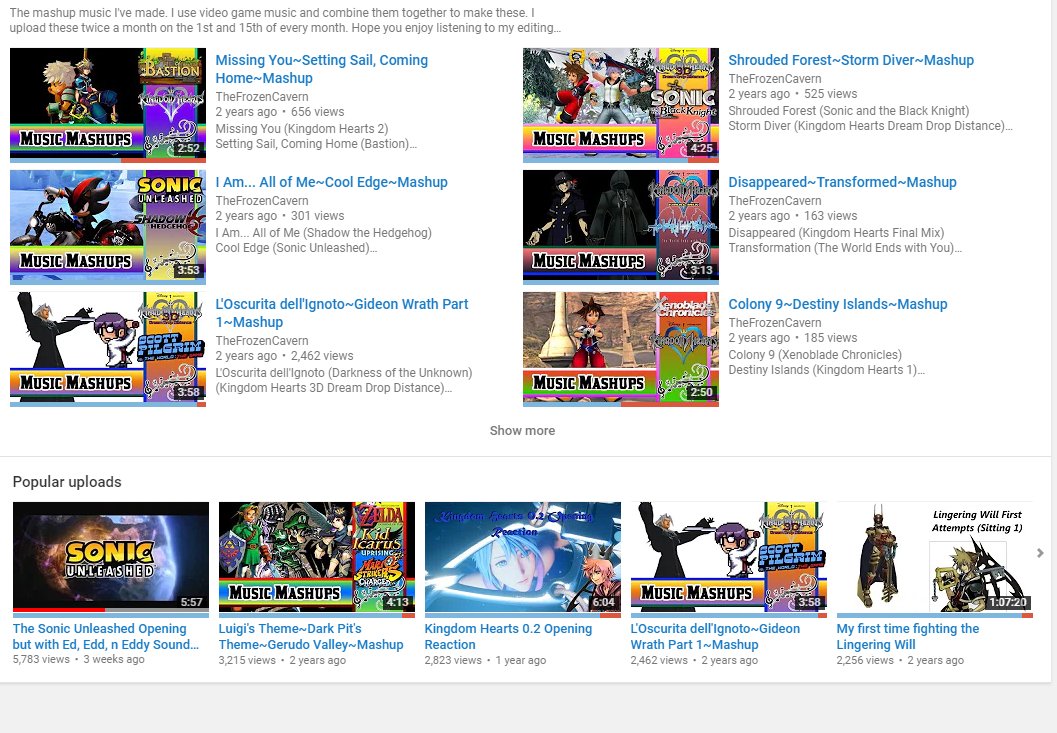Play the Gideon Wrath playlist thumbnail 3:58
The width and height of the screenshot is (1057, 733).
(x=108, y=347)
